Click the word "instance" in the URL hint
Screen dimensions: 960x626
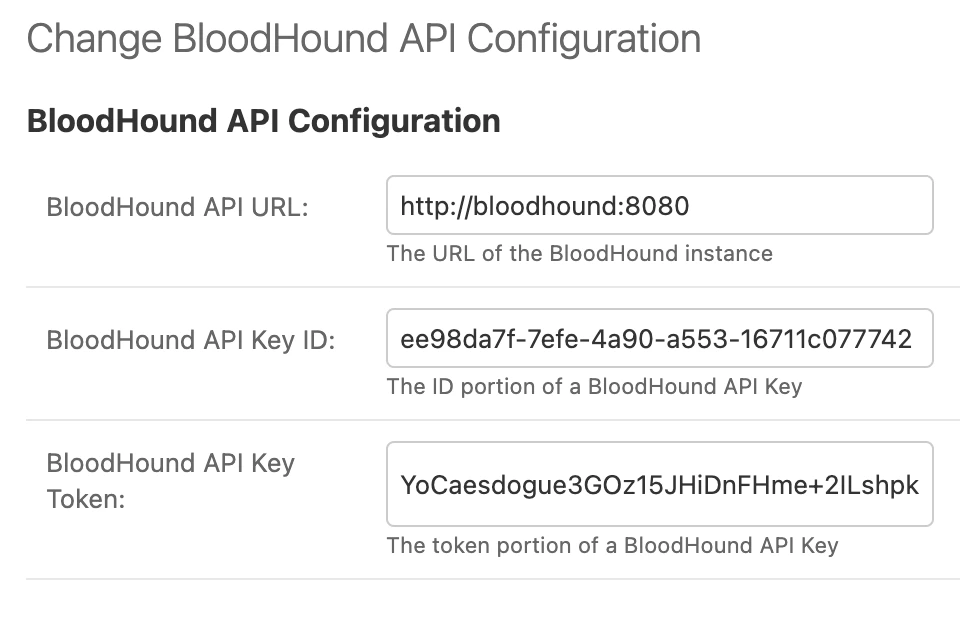(x=728, y=253)
